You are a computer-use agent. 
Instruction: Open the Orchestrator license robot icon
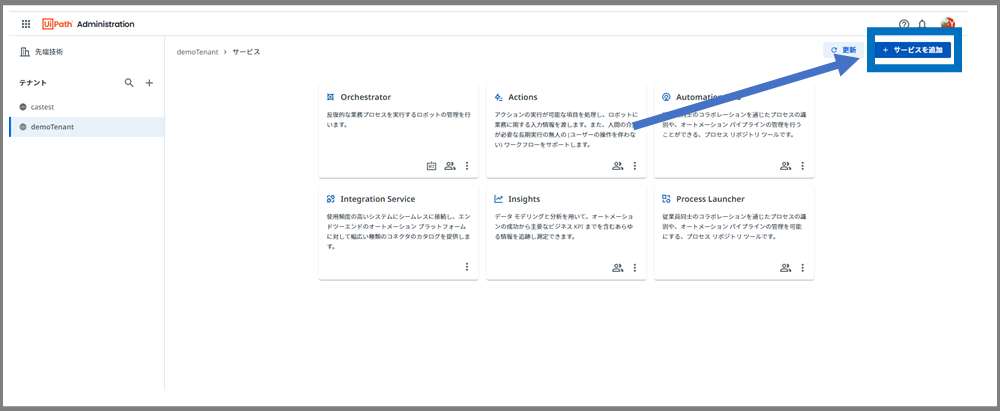[x=431, y=166]
